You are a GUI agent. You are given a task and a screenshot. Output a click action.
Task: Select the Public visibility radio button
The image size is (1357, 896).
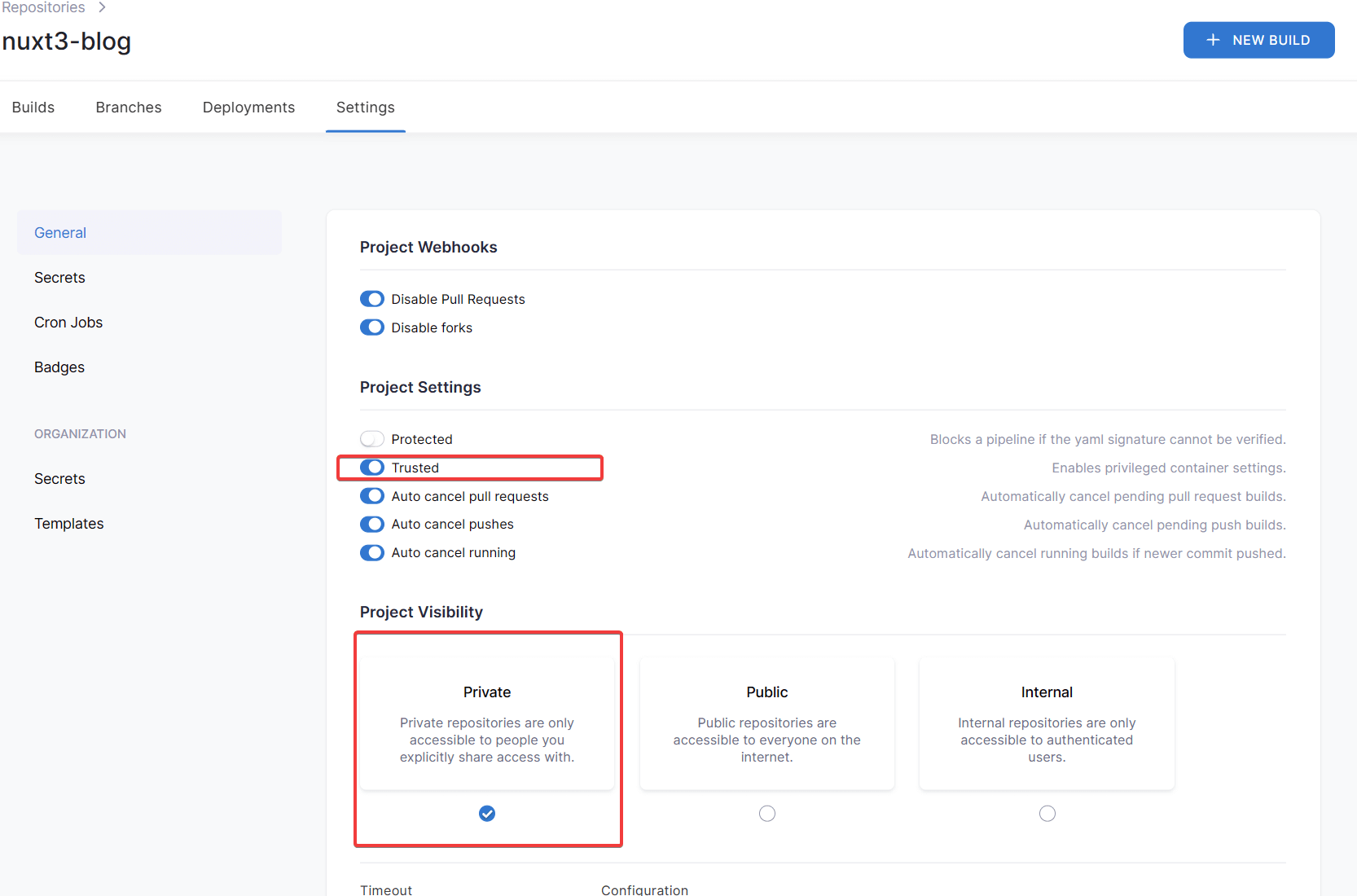pyautogui.click(x=766, y=814)
